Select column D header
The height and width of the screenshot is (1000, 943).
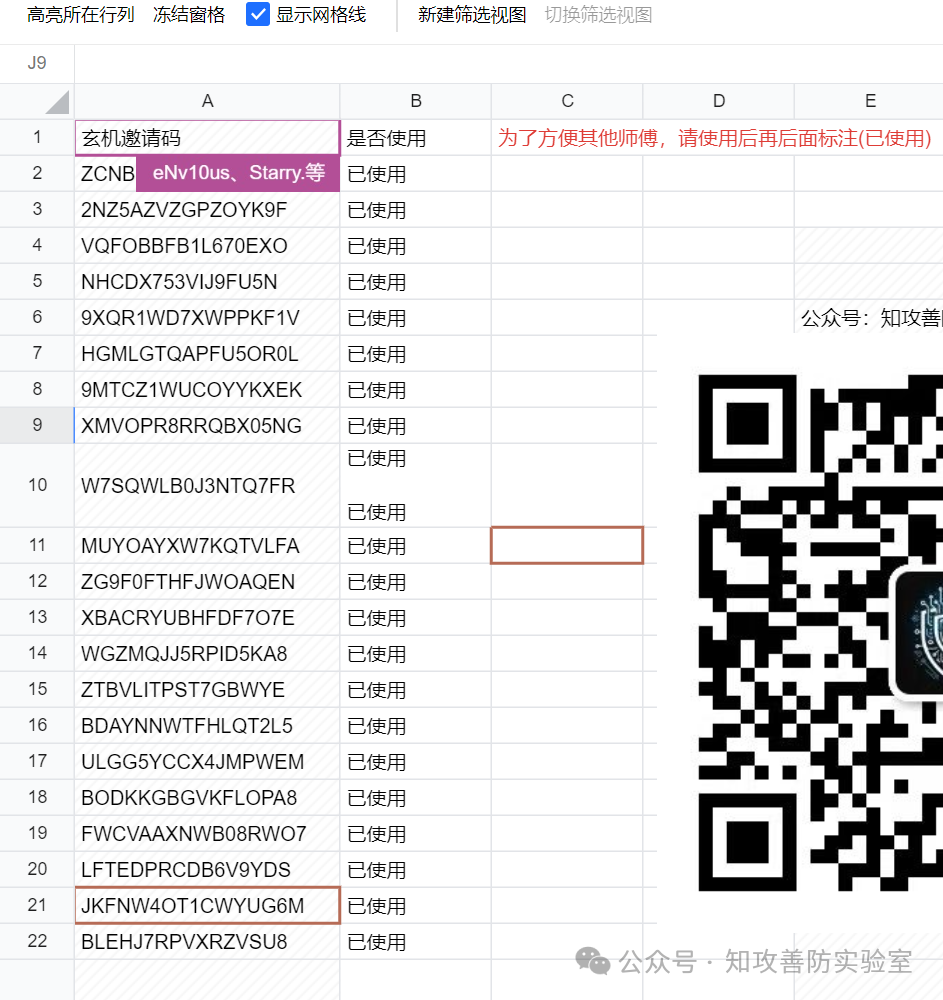719,101
